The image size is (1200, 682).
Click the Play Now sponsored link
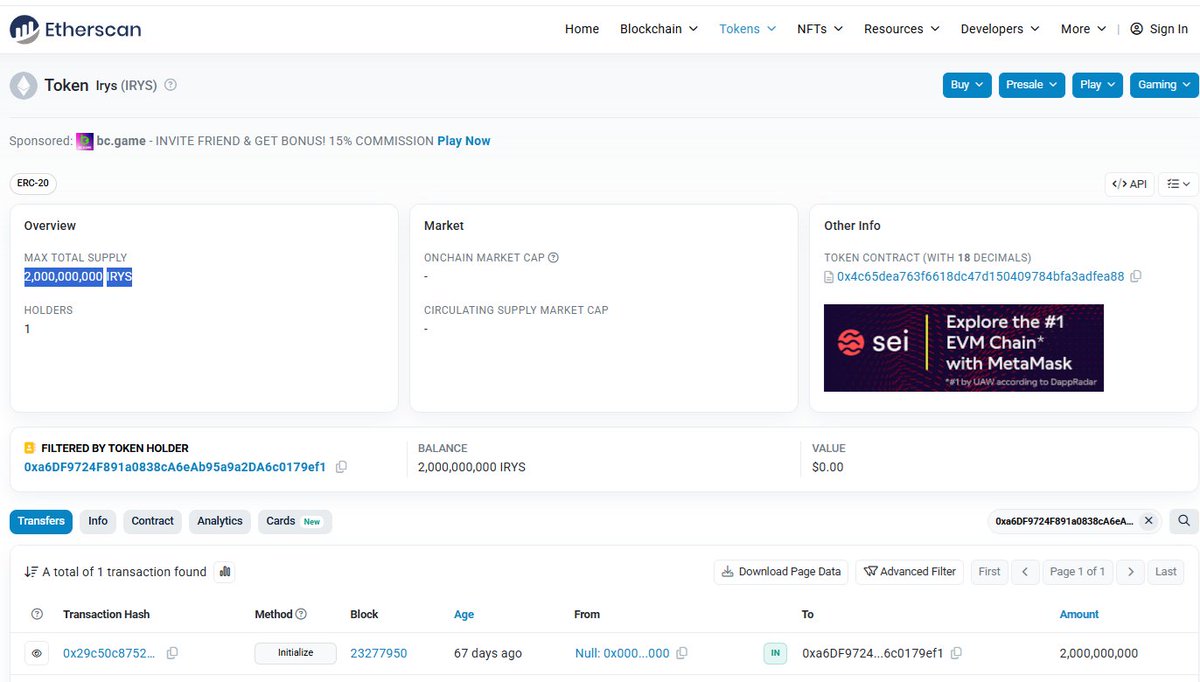(x=464, y=141)
